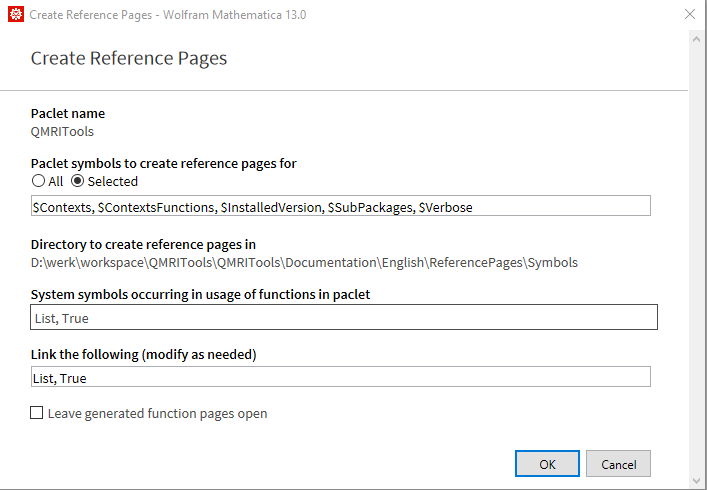Click the scrollbar down arrow
Viewport: 707px width, 490px height.
[696, 481]
